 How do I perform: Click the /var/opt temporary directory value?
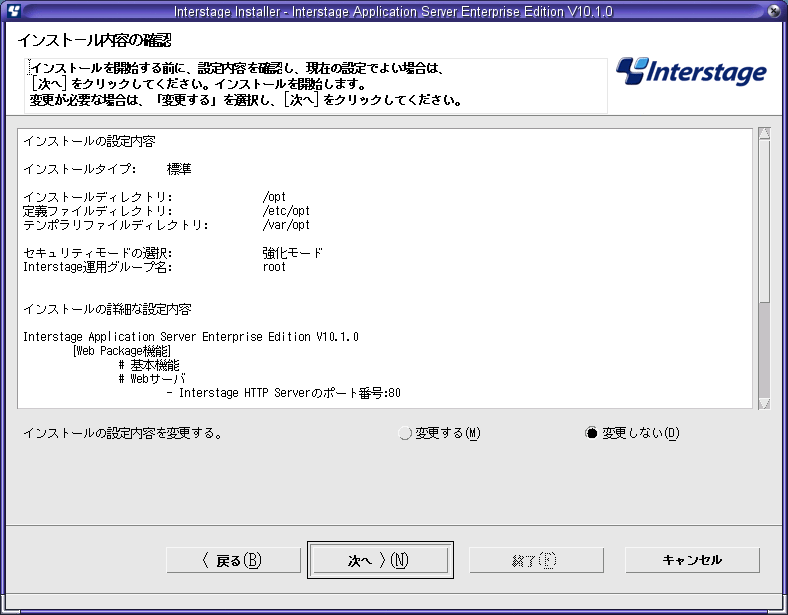click(286, 225)
